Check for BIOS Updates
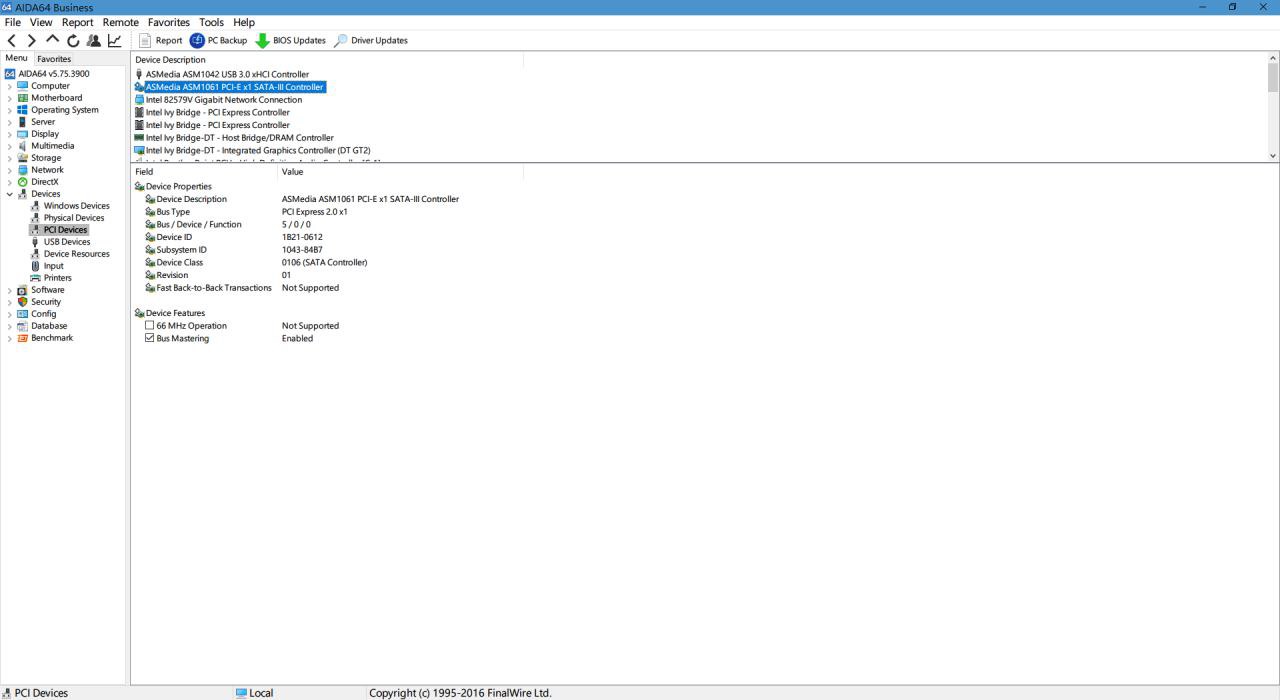This screenshot has width=1280, height=700. (x=290, y=41)
